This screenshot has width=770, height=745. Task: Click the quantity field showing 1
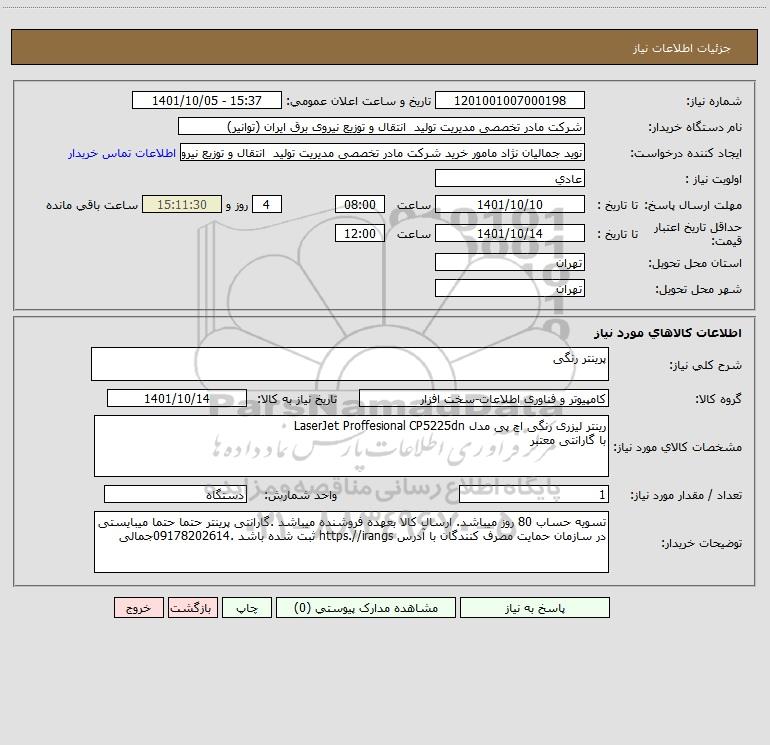click(x=534, y=495)
